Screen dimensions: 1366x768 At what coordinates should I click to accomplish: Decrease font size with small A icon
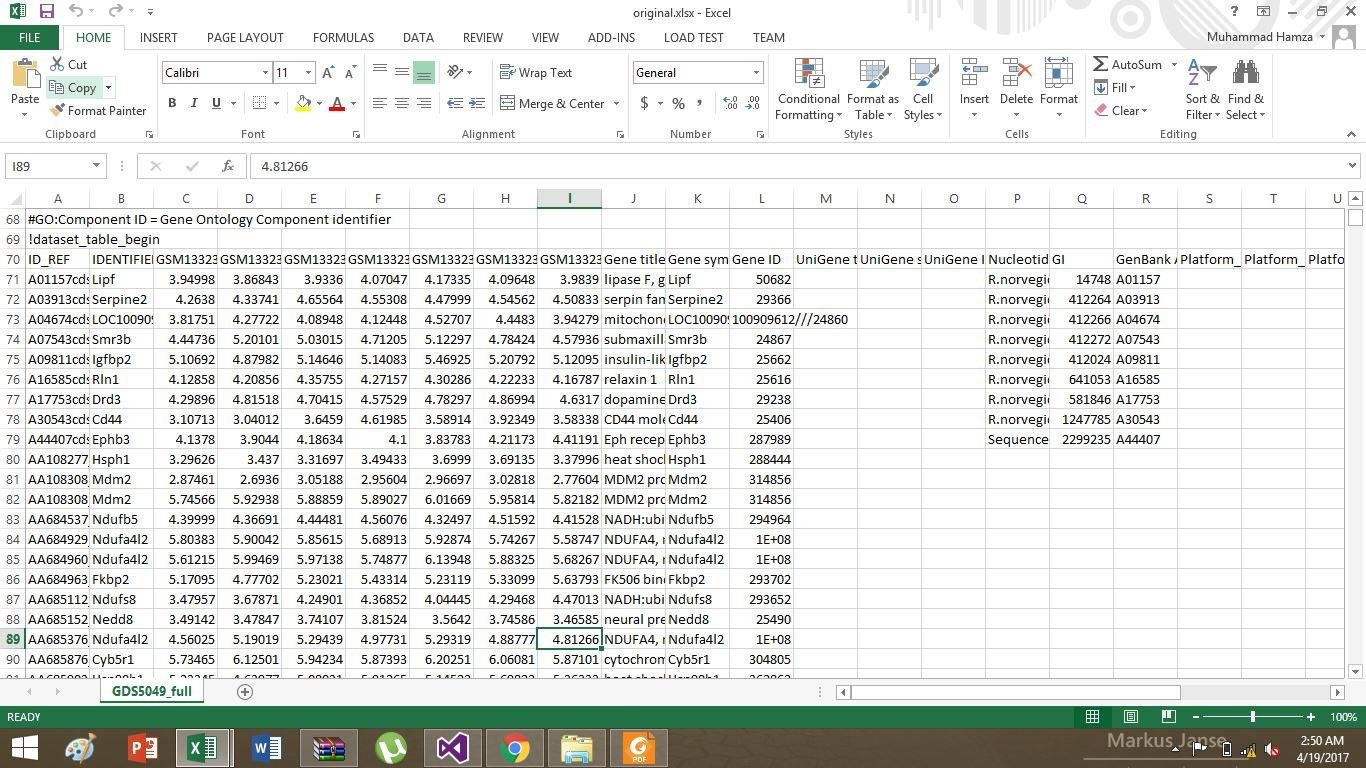350,73
